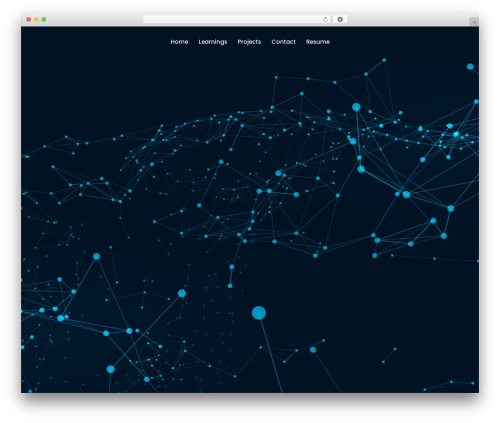Click the green fullscreen window dot
The width and height of the screenshot is (500, 423).
pyautogui.click(x=44, y=19)
